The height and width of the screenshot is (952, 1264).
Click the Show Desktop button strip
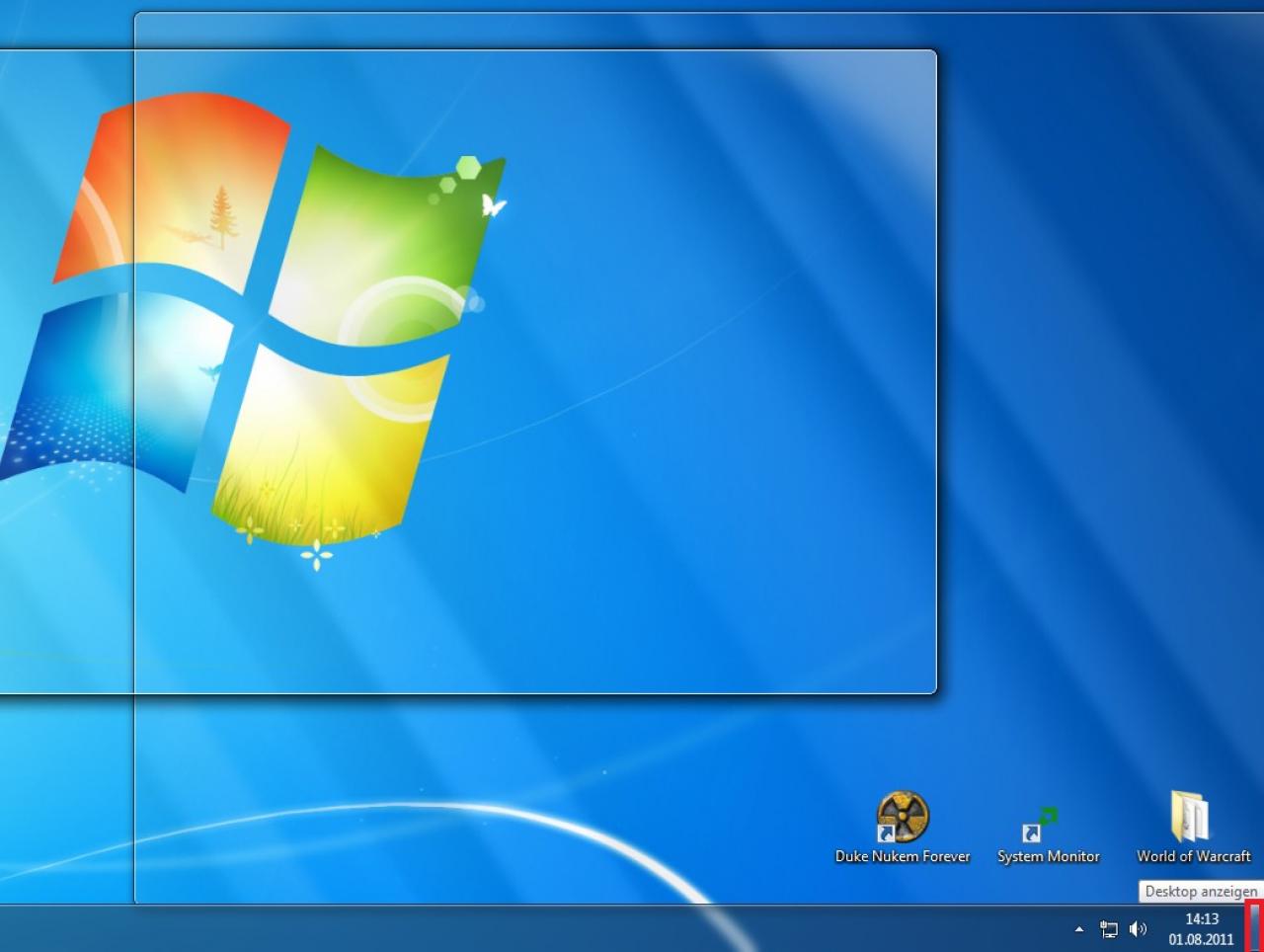tap(1254, 928)
